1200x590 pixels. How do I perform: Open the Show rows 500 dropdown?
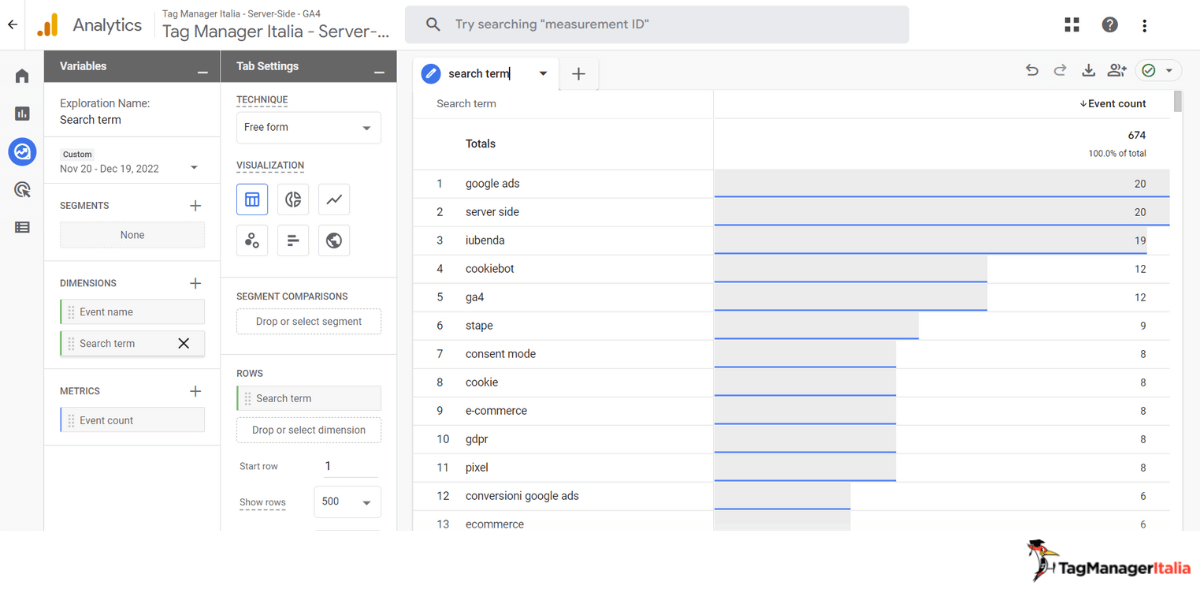coord(347,502)
